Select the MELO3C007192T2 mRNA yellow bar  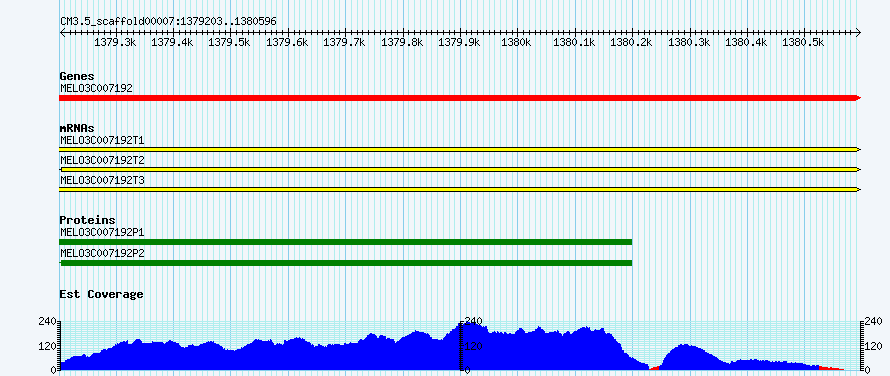(x=460, y=169)
